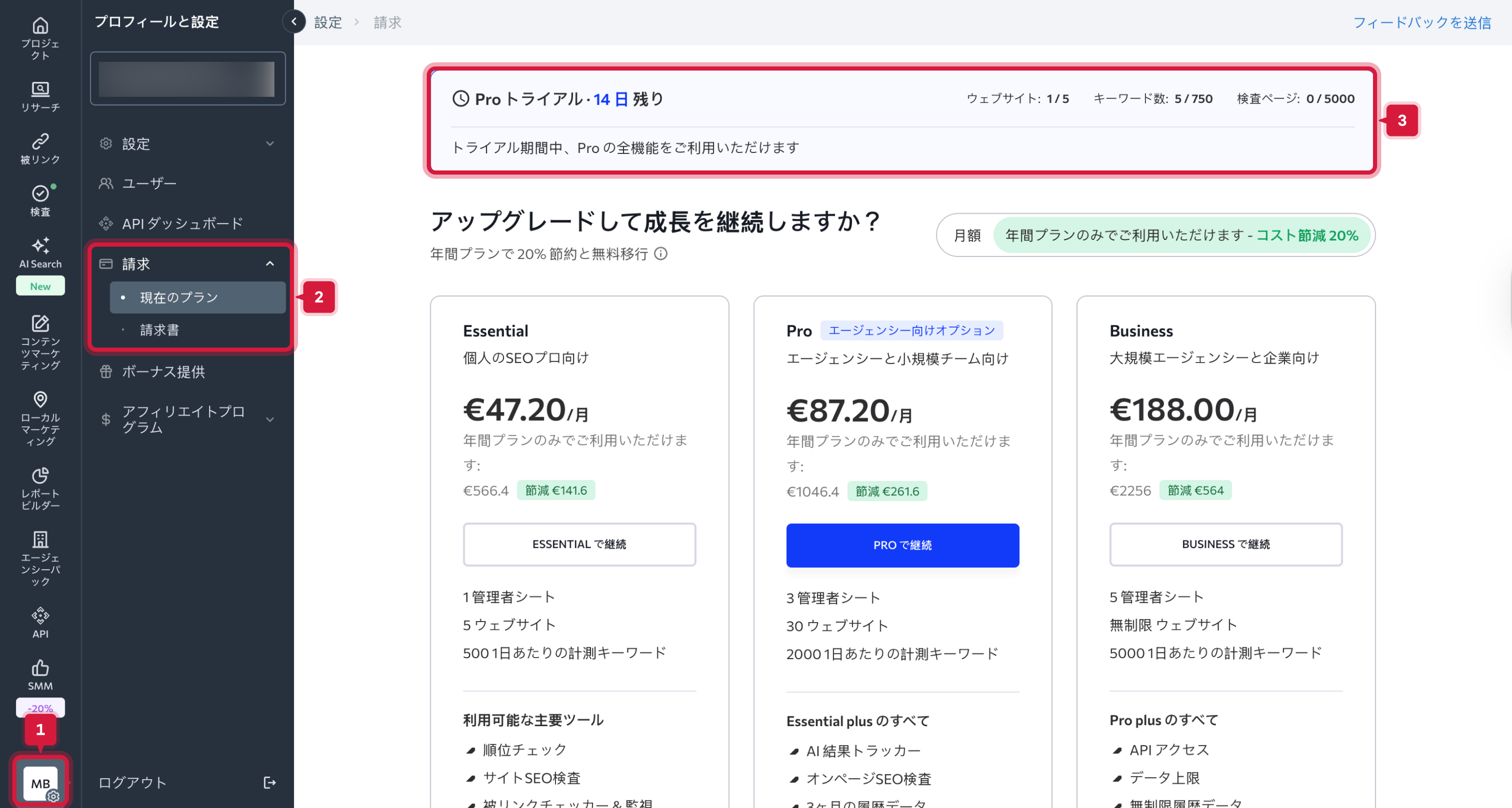The width and height of the screenshot is (1512, 808).
Task: Go to 被リンク backlinks icon
Action: coord(40,142)
